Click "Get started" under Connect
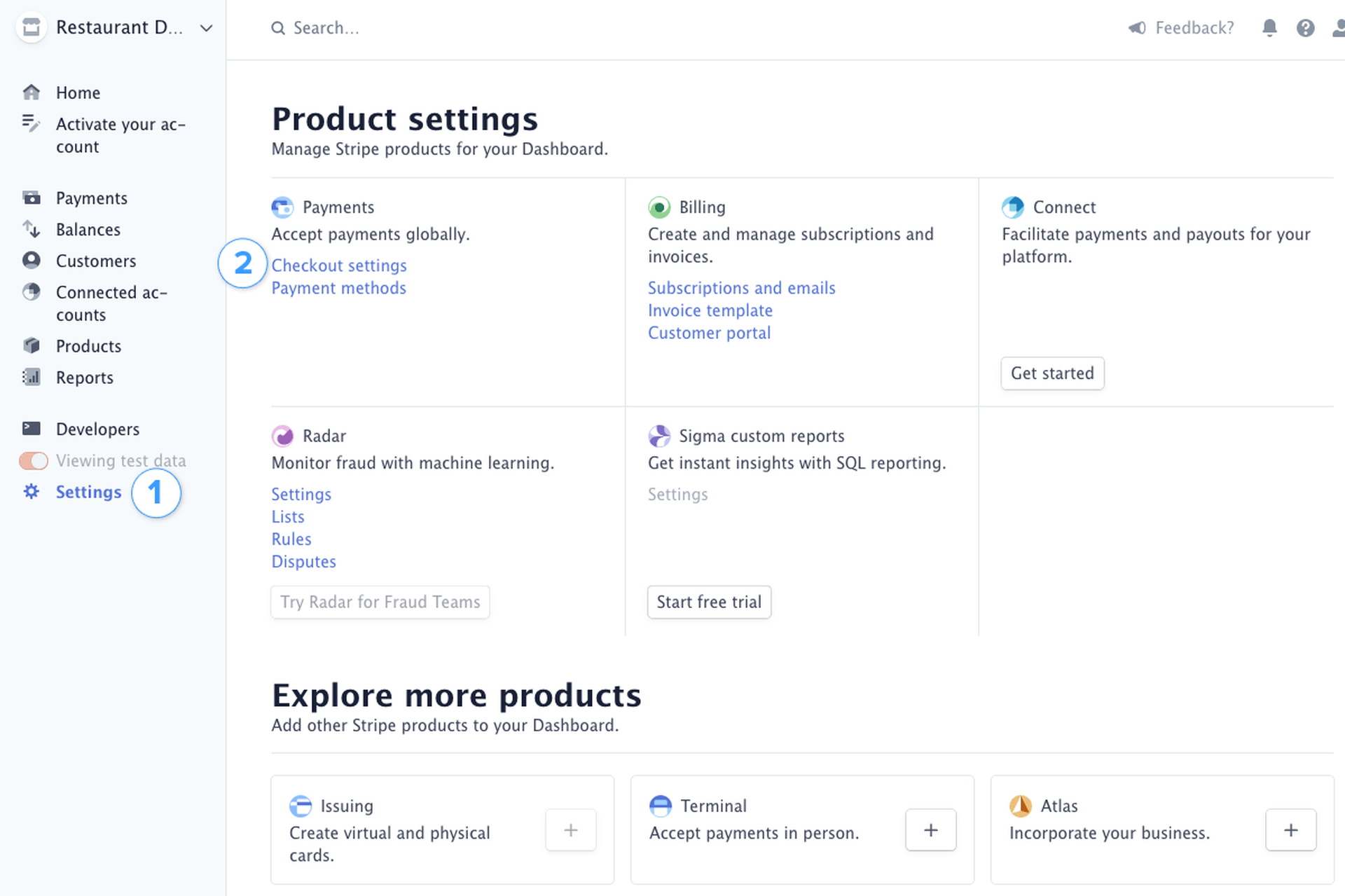Image resolution: width=1345 pixels, height=896 pixels. click(x=1052, y=373)
